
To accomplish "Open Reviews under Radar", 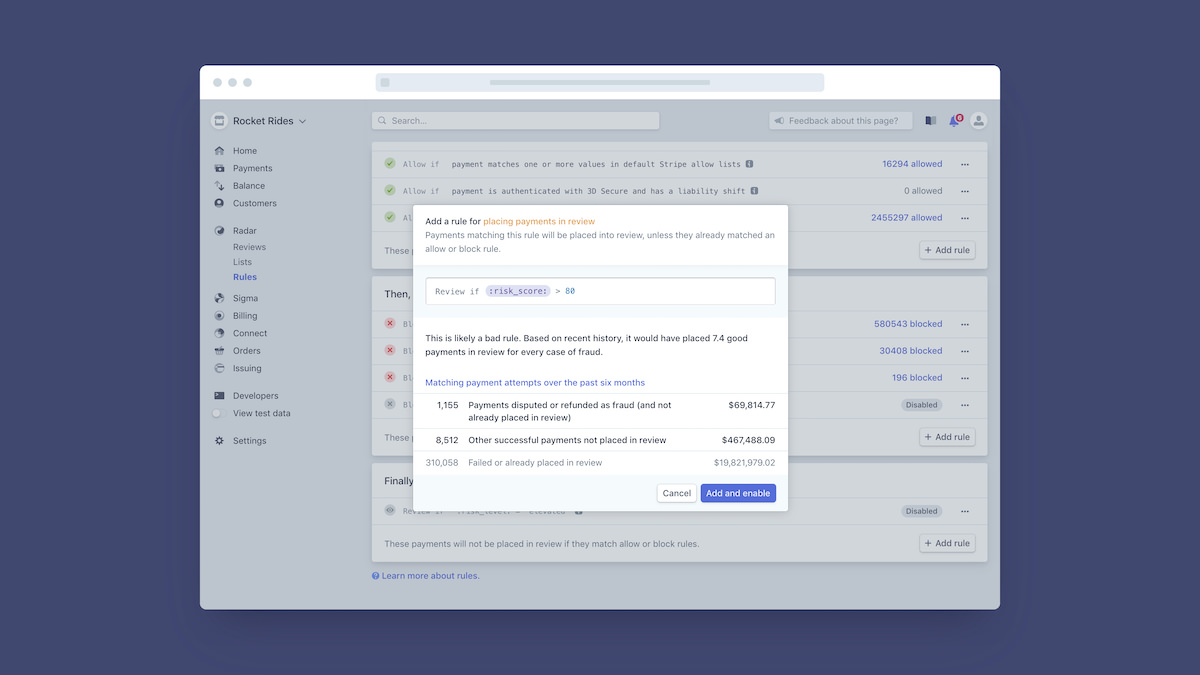I will pyautogui.click(x=249, y=247).
